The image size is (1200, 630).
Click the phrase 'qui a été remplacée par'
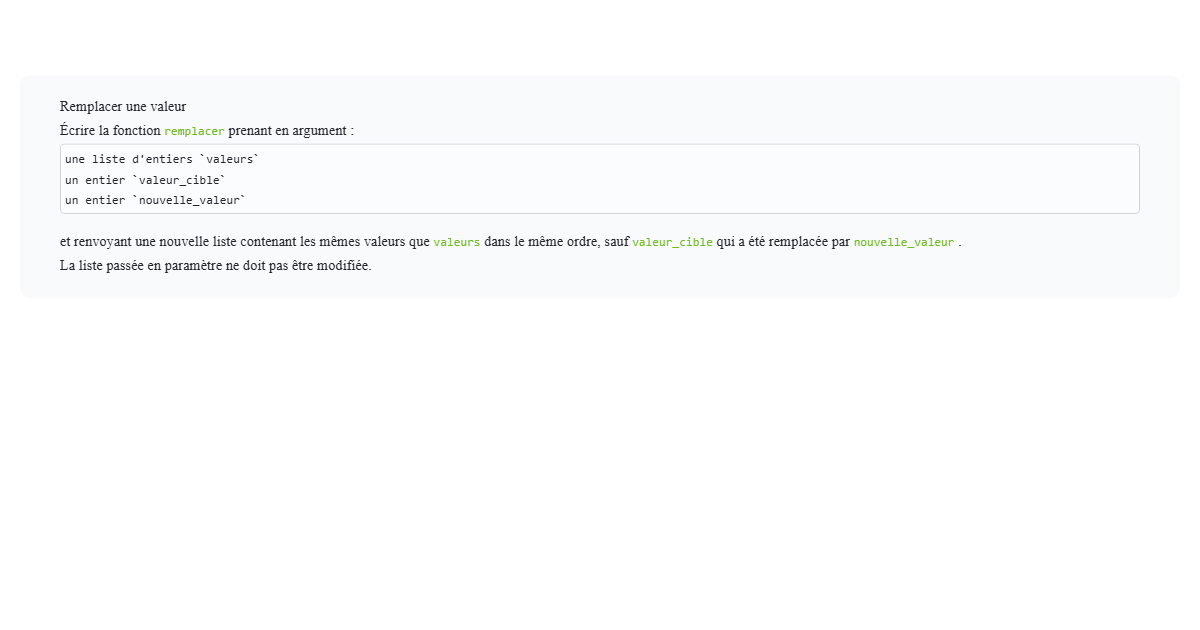(x=780, y=241)
